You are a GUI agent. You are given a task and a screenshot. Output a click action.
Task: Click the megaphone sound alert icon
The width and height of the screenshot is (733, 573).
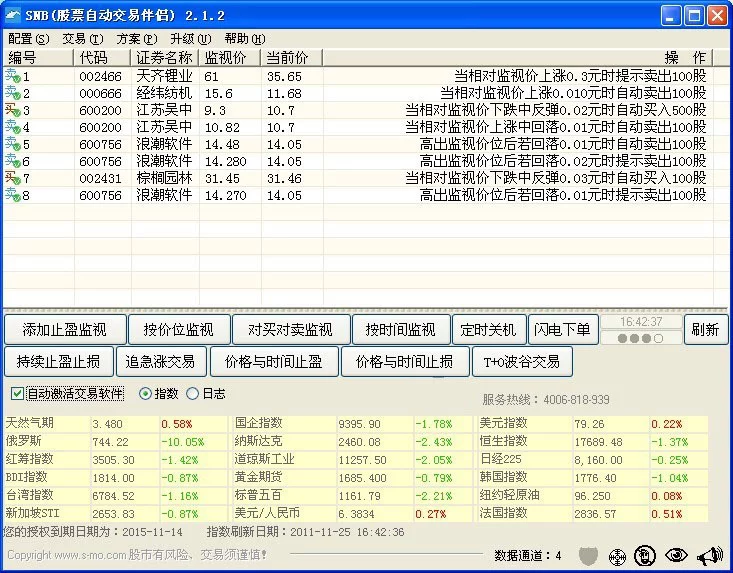coord(710,556)
